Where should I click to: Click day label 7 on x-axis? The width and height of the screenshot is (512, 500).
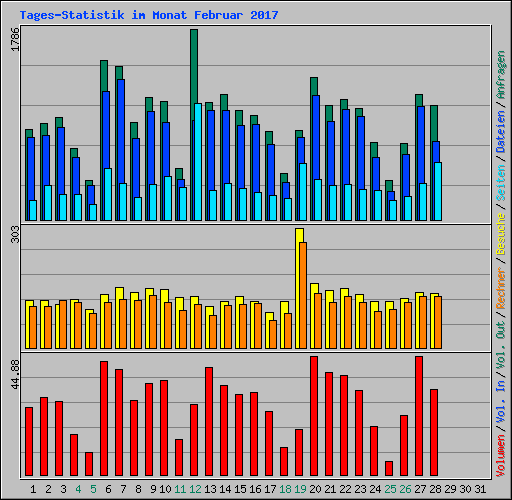[123, 489]
